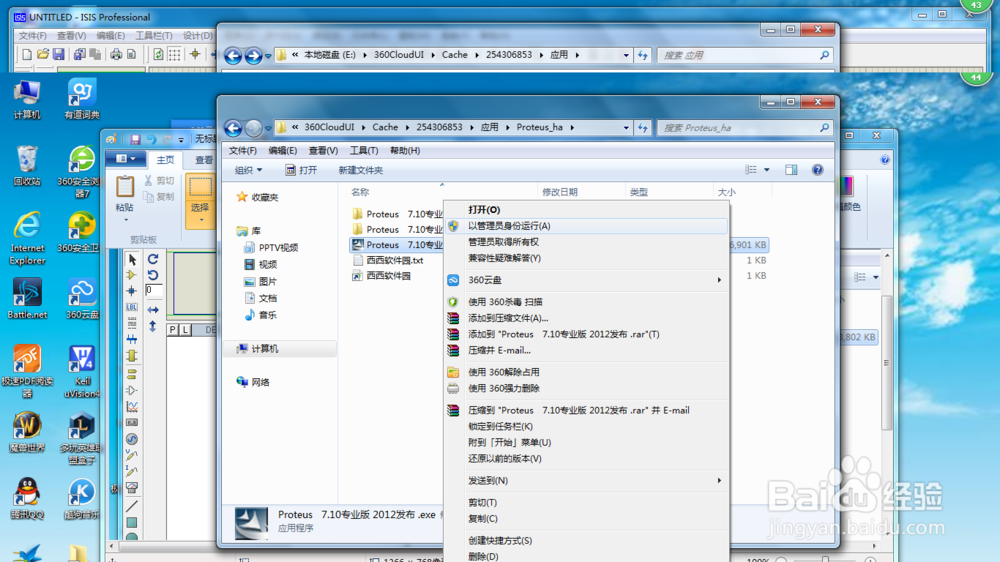Click 修改日期 column header

click(559, 192)
